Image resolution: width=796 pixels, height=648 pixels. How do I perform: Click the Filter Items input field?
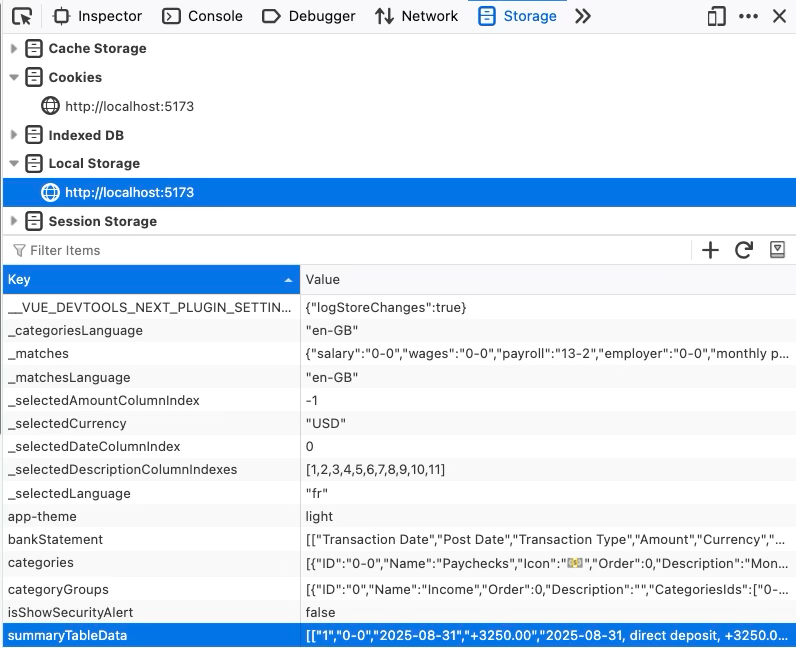coord(300,250)
